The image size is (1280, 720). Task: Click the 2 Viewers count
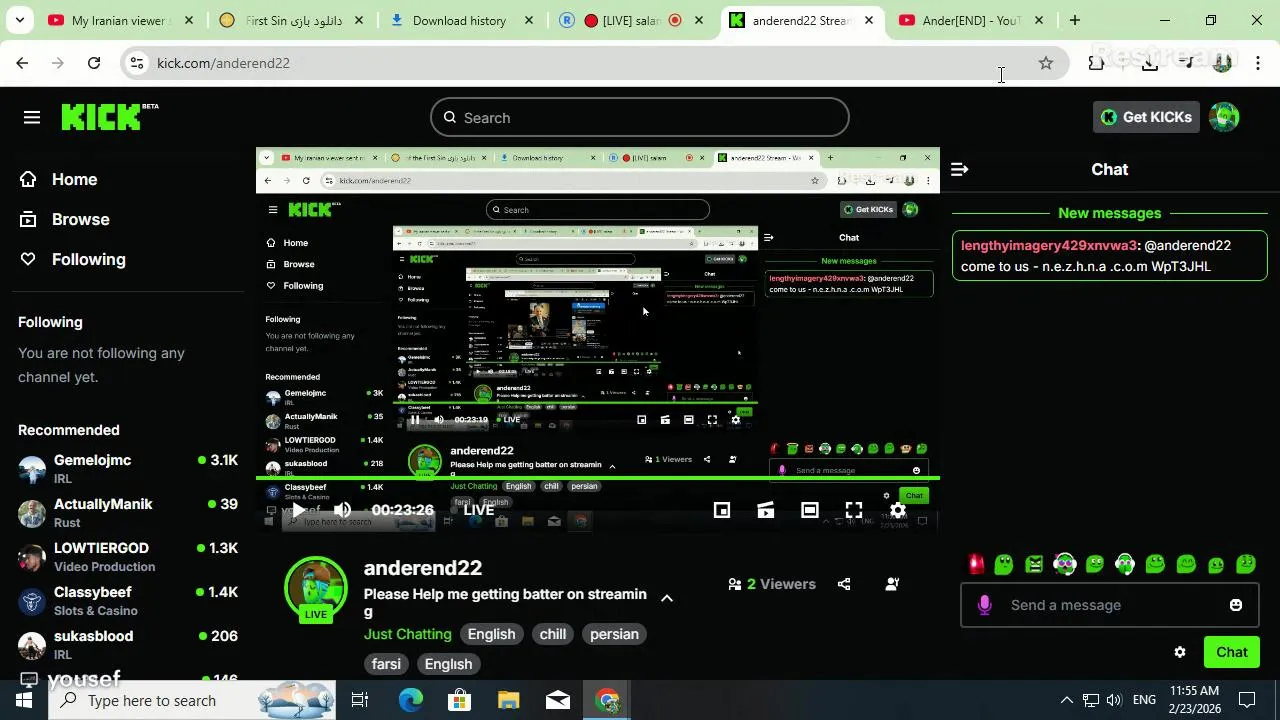click(772, 584)
